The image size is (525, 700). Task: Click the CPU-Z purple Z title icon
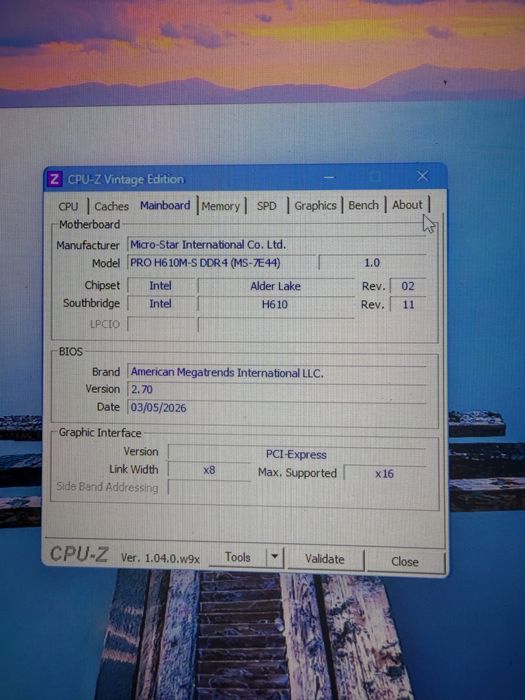click(54, 179)
